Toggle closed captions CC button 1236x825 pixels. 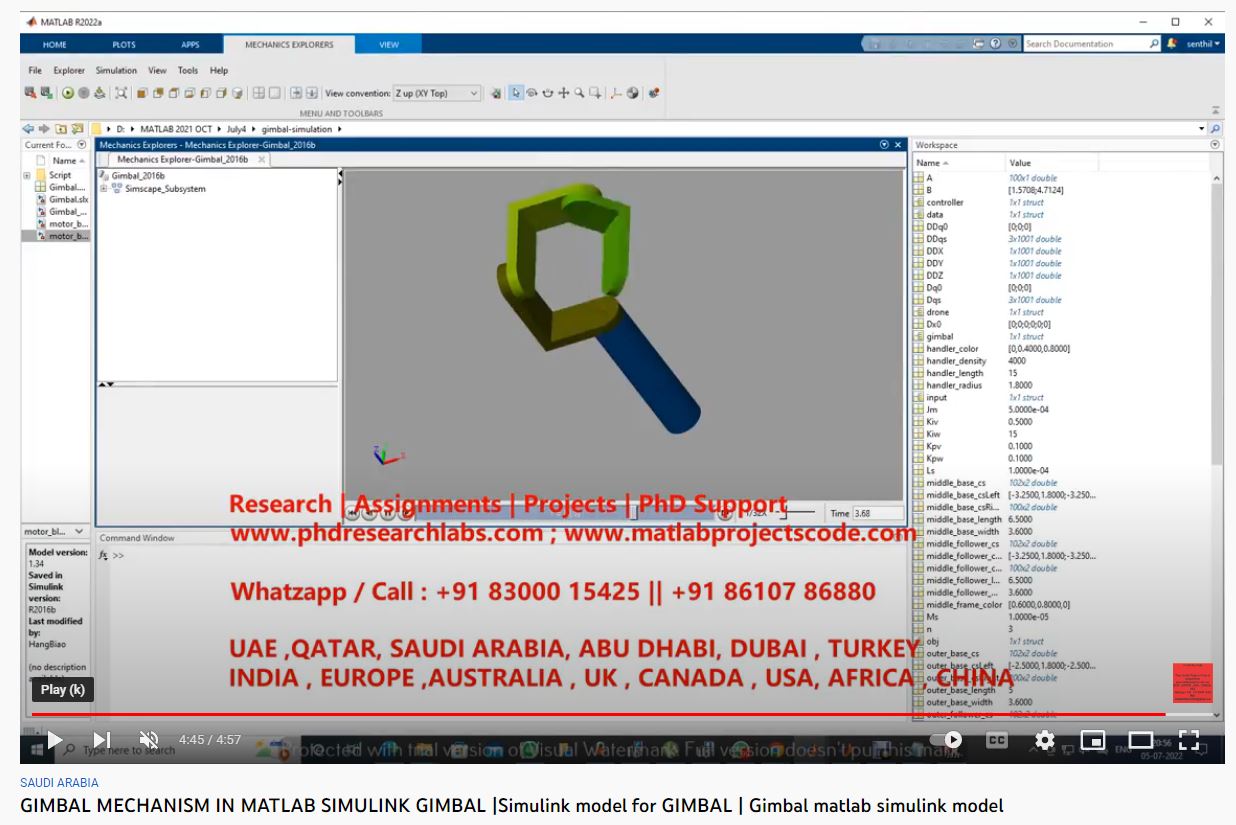997,740
